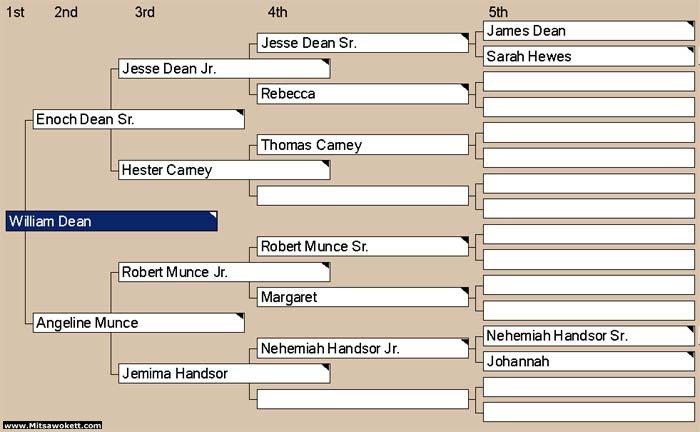
Task: Click corner marker on William Dean box
Action: pyautogui.click(x=214, y=215)
